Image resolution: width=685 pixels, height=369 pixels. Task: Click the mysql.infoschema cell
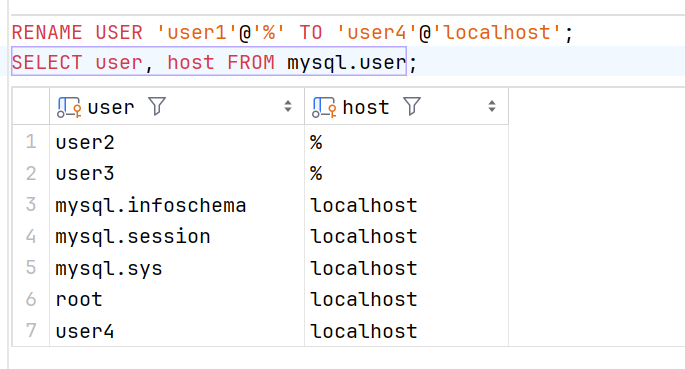177,205
